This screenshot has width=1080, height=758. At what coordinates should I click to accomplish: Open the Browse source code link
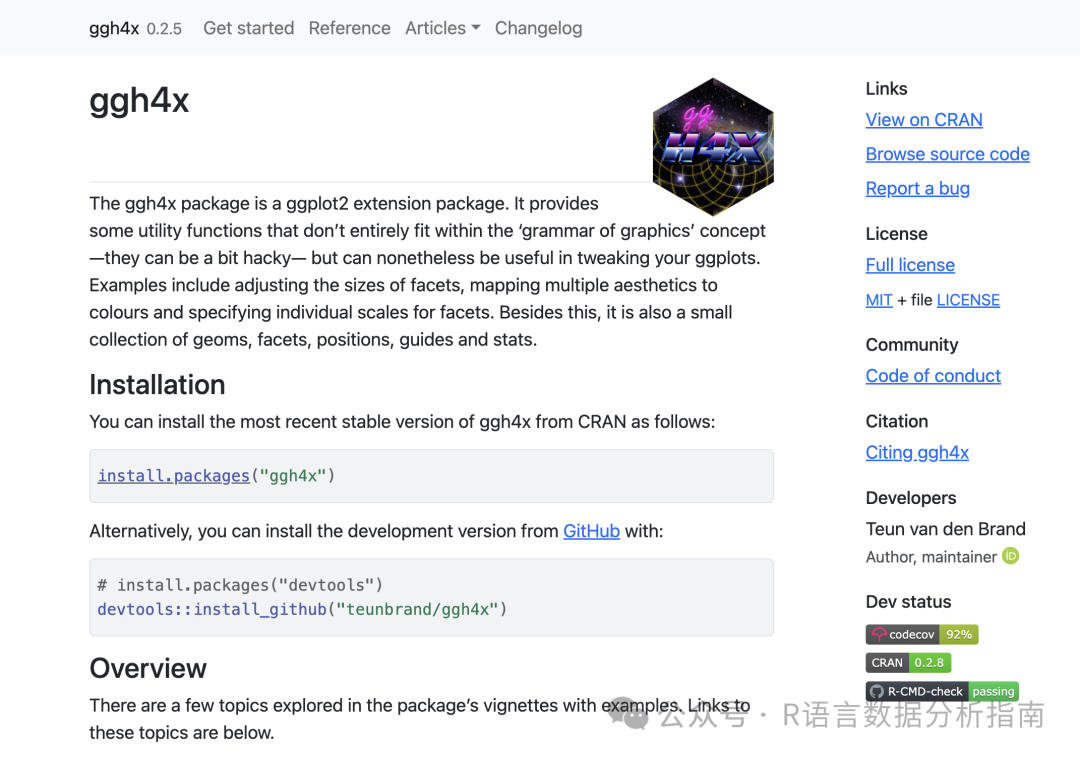click(x=947, y=154)
